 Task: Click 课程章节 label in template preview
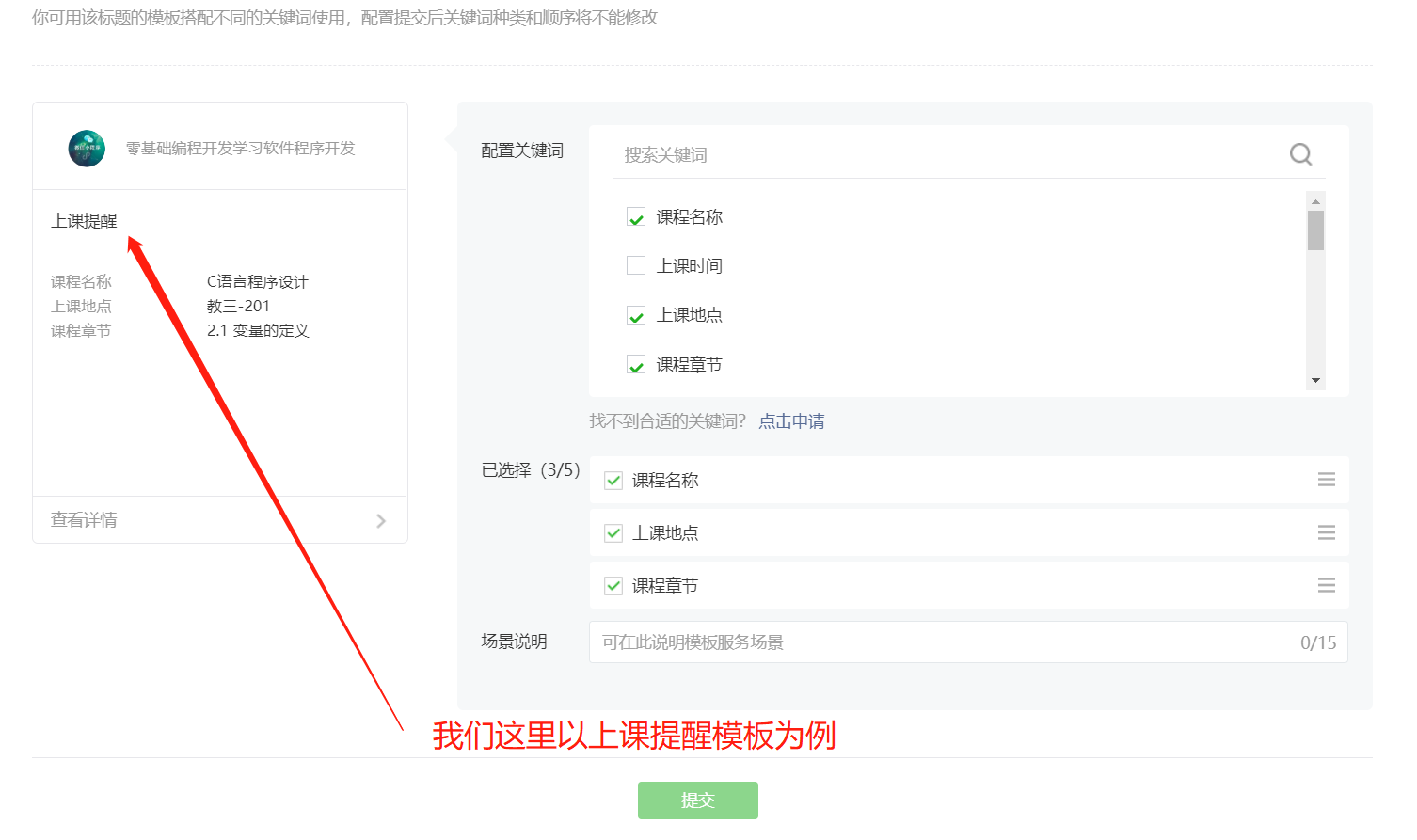click(81, 331)
